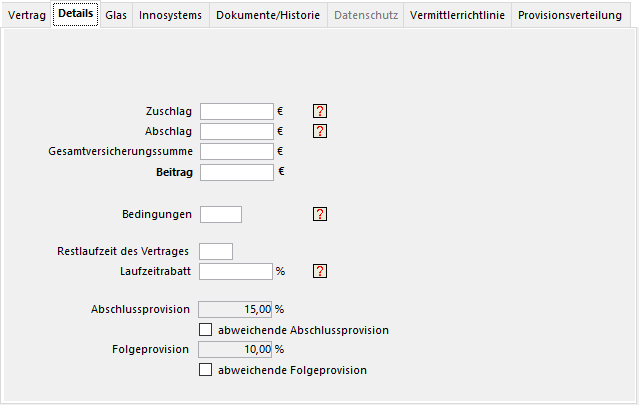This screenshot has height=405, width=641.
Task: Select the Details tab
Action: 75,14
